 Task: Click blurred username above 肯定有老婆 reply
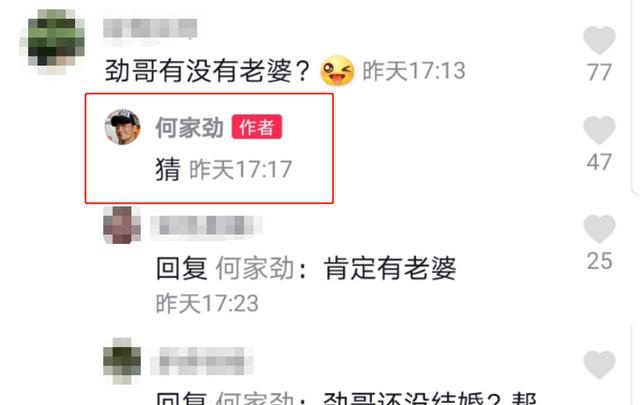[x=207, y=225]
